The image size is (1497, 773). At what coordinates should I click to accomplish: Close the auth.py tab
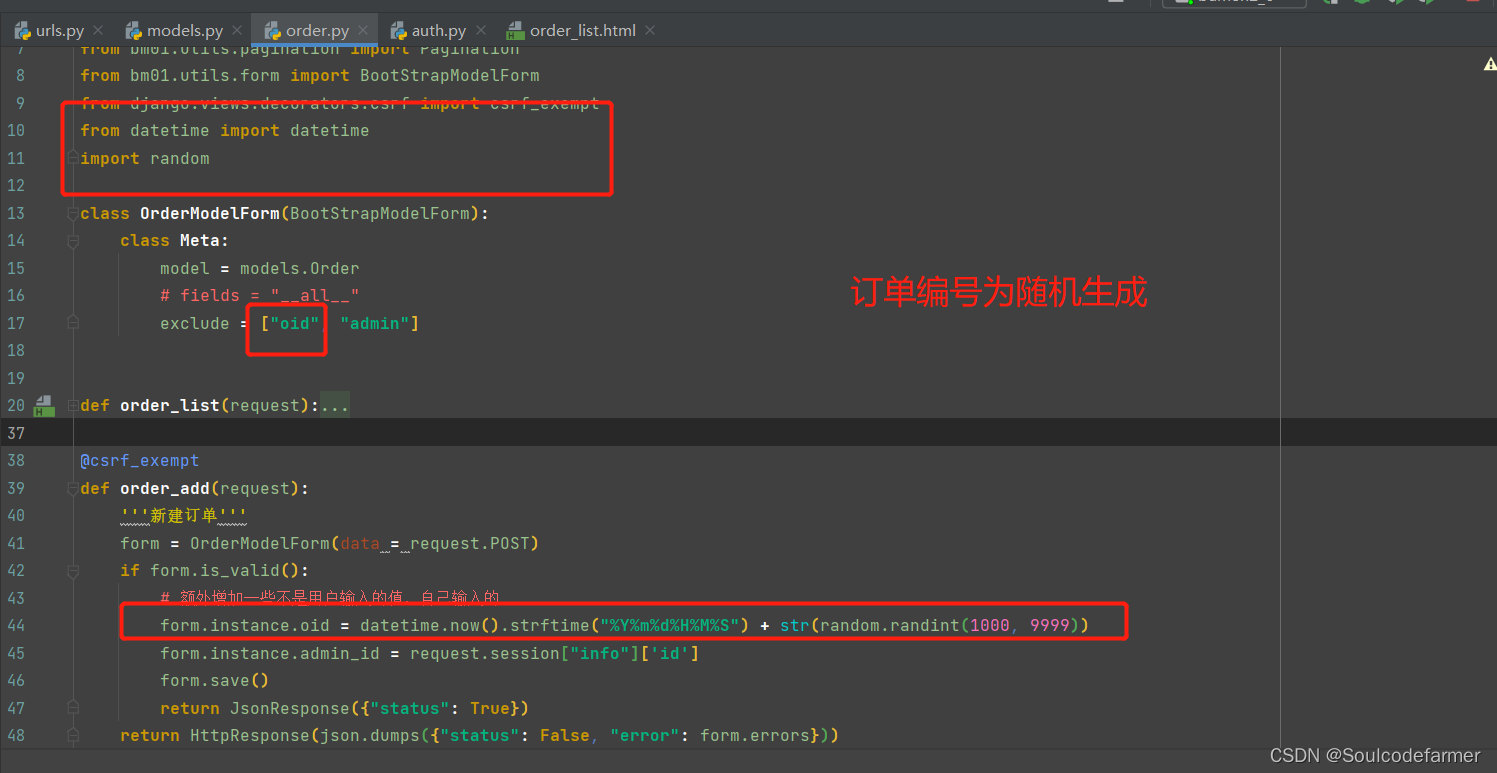tap(481, 30)
